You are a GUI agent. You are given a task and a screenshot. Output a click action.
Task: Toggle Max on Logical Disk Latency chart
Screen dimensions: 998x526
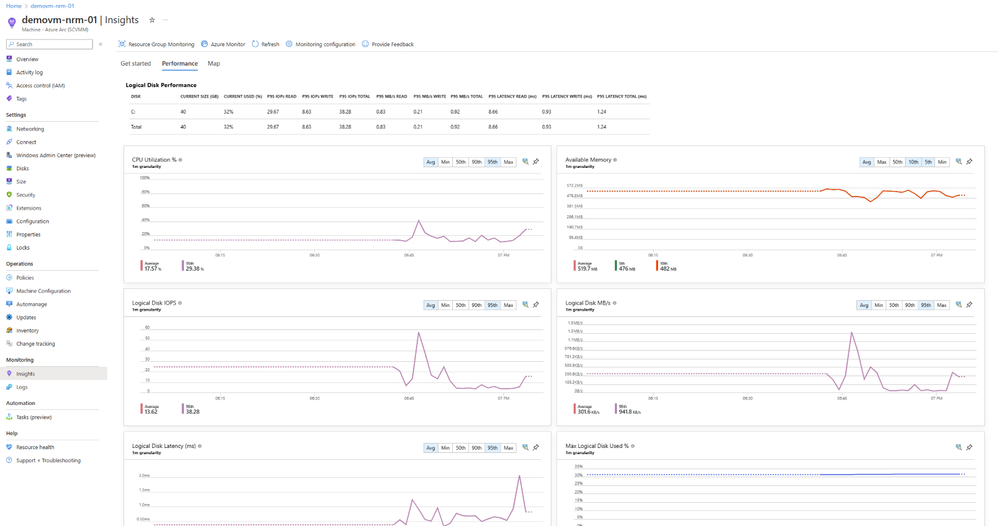[x=509, y=448]
